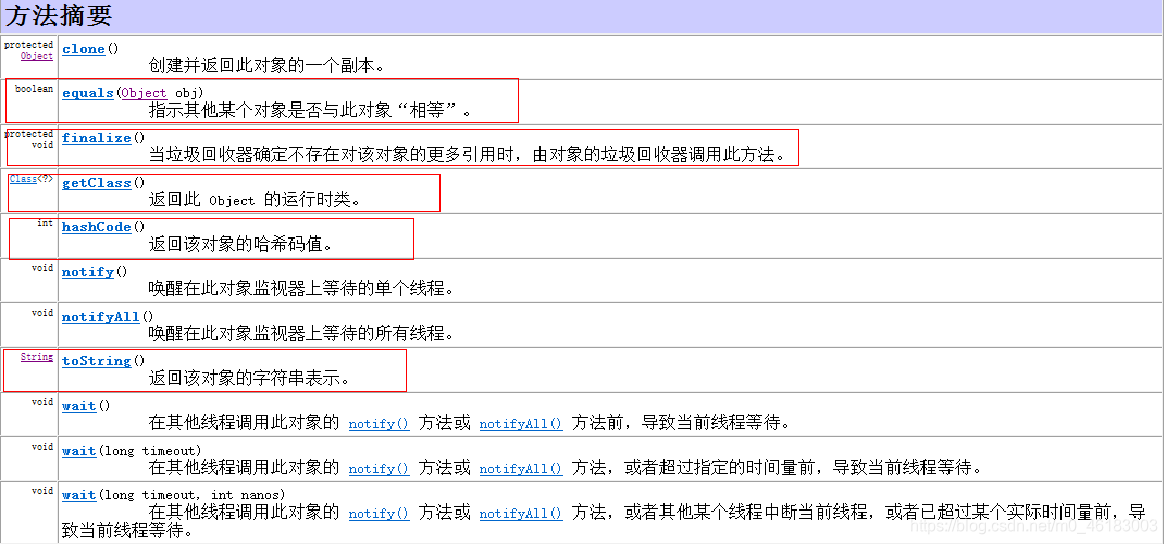1167x544 pixels.
Task: Follow notifyAll() link in wait(long timeout, int nanos) description
Action: pyautogui.click(x=521, y=513)
